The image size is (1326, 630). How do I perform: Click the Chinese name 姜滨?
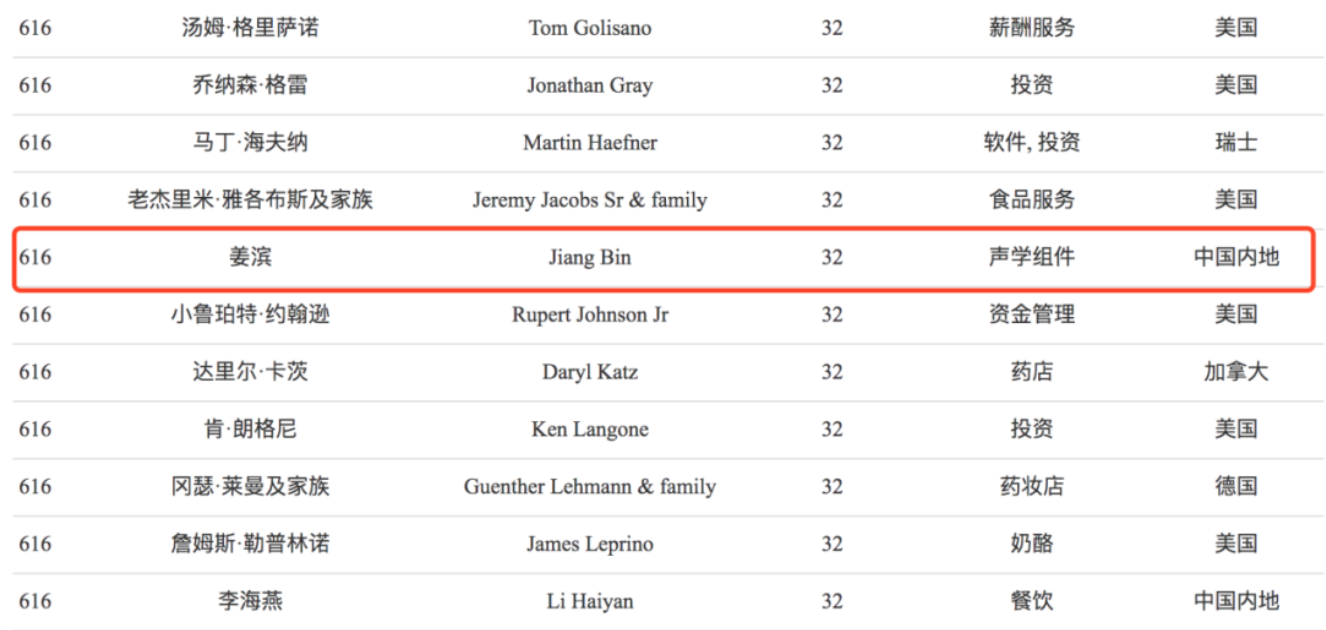tap(250, 257)
